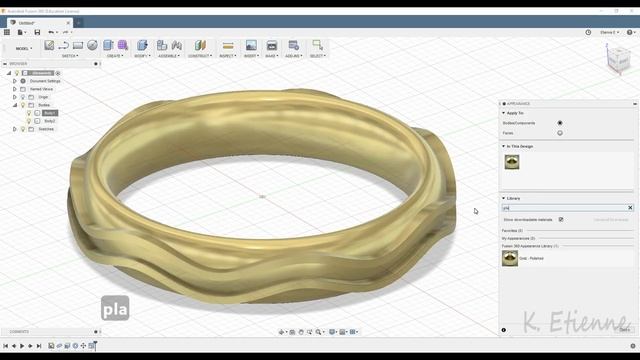Open the Zoom tool in navigation bar

tap(318, 332)
